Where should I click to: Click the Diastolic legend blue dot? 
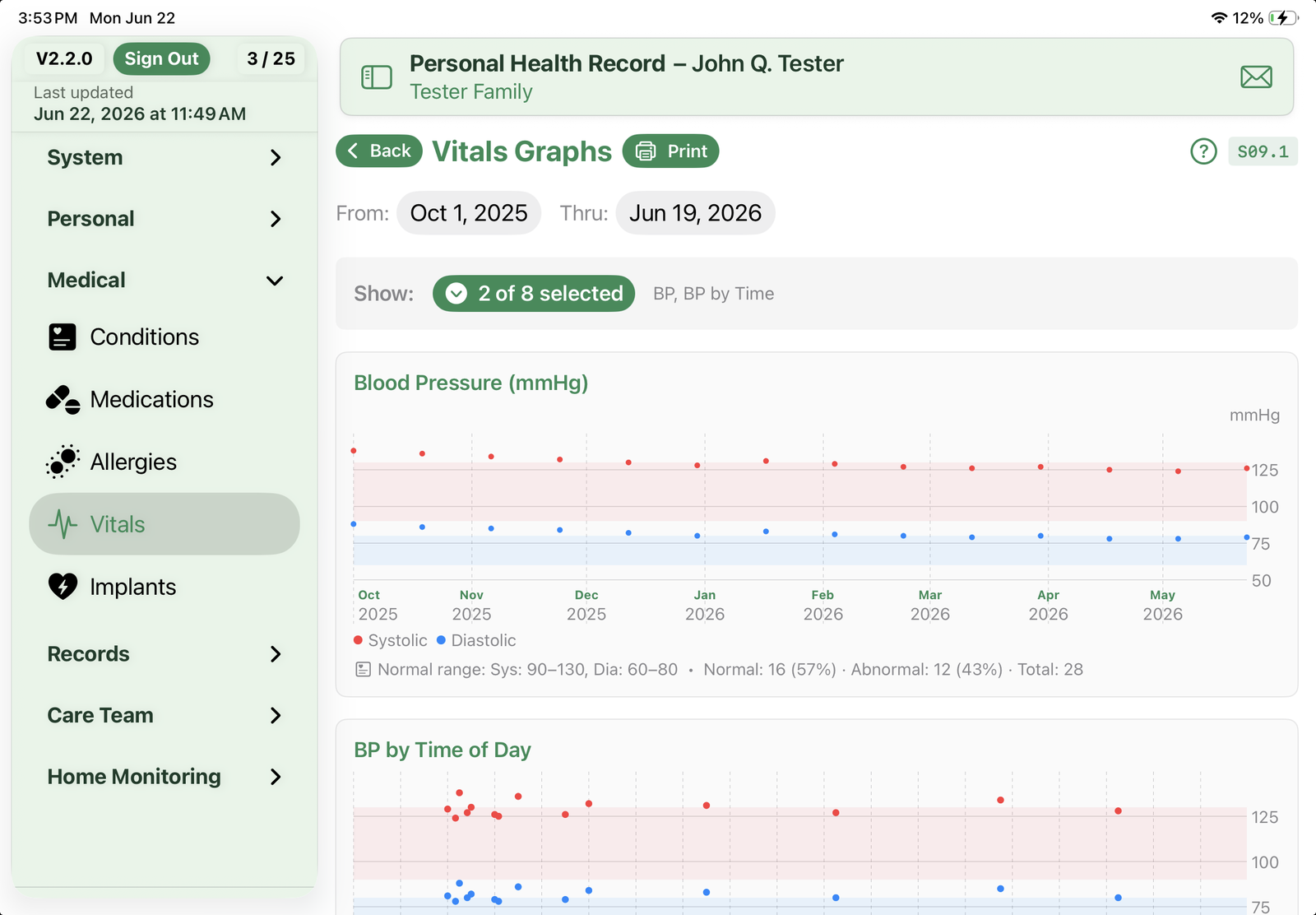click(441, 640)
